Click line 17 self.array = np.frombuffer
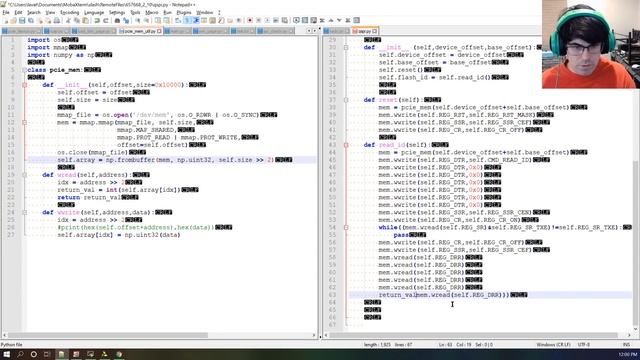The height and width of the screenshot is (360, 640). tap(165, 160)
